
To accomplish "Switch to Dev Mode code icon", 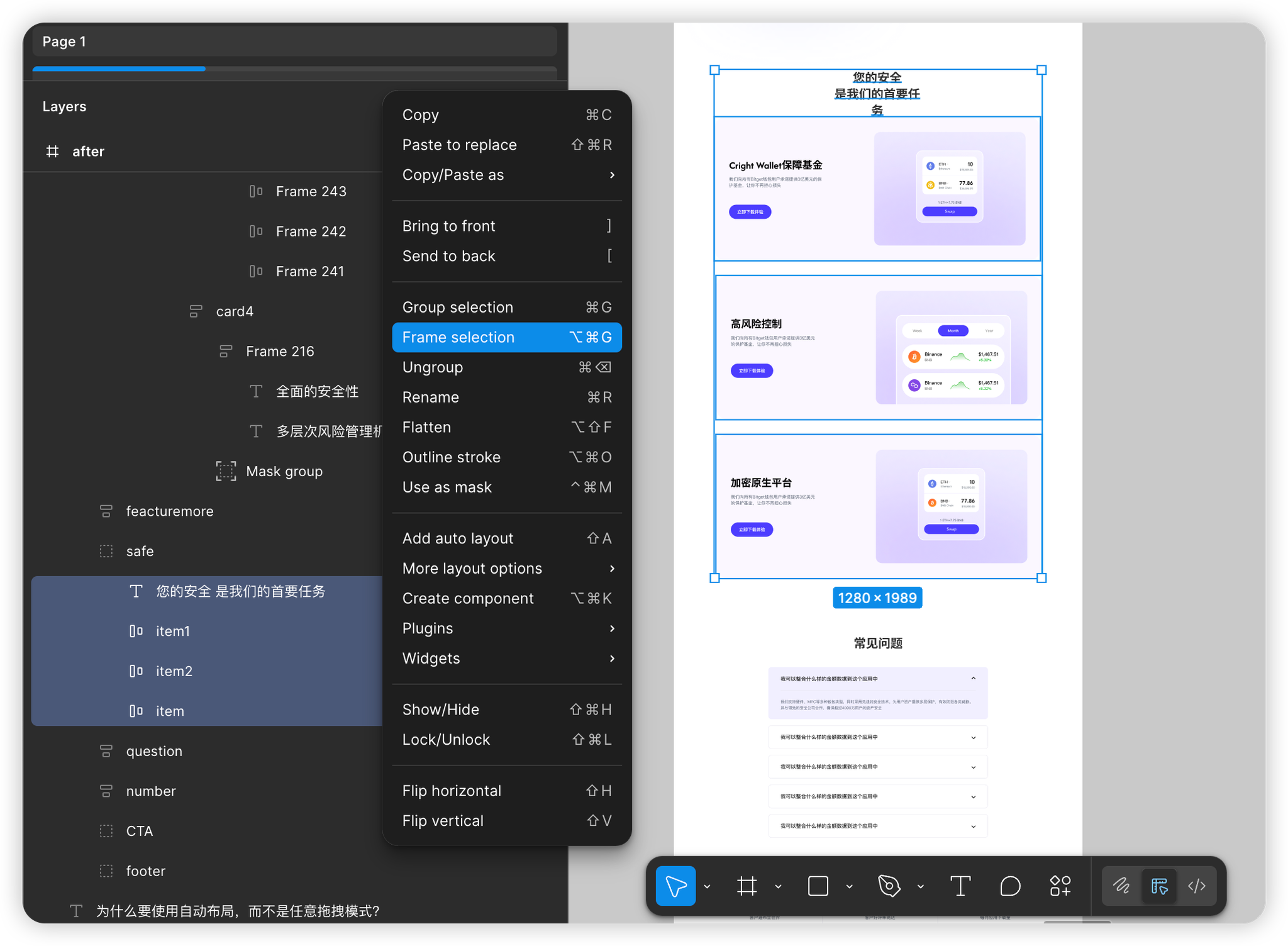I will tap(1196, 886).
